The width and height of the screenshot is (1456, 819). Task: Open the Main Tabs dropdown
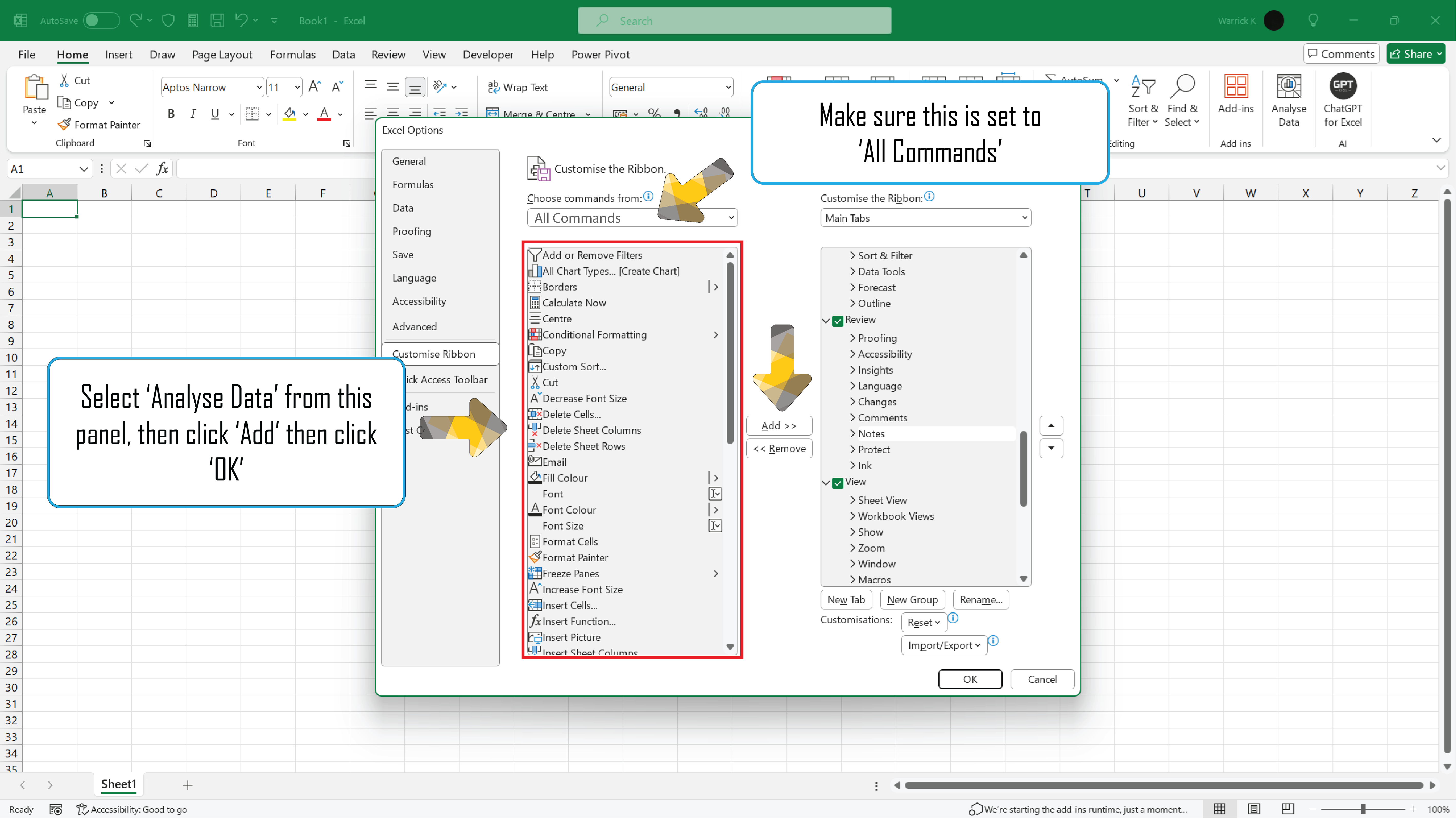(925, 218)
